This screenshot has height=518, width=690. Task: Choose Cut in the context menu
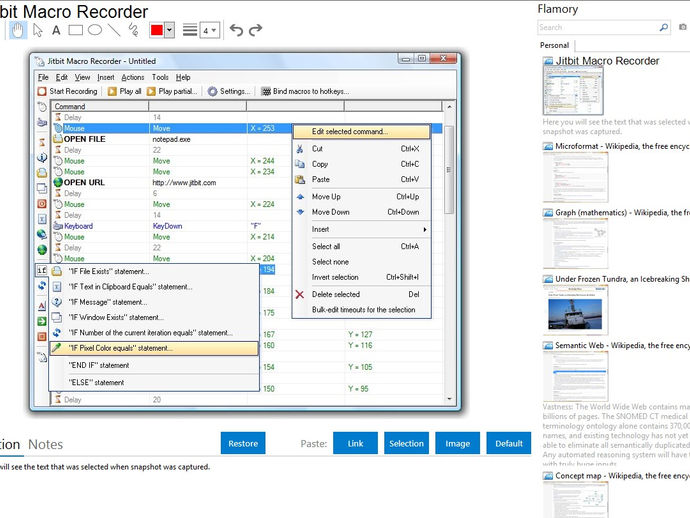(361, 149)
